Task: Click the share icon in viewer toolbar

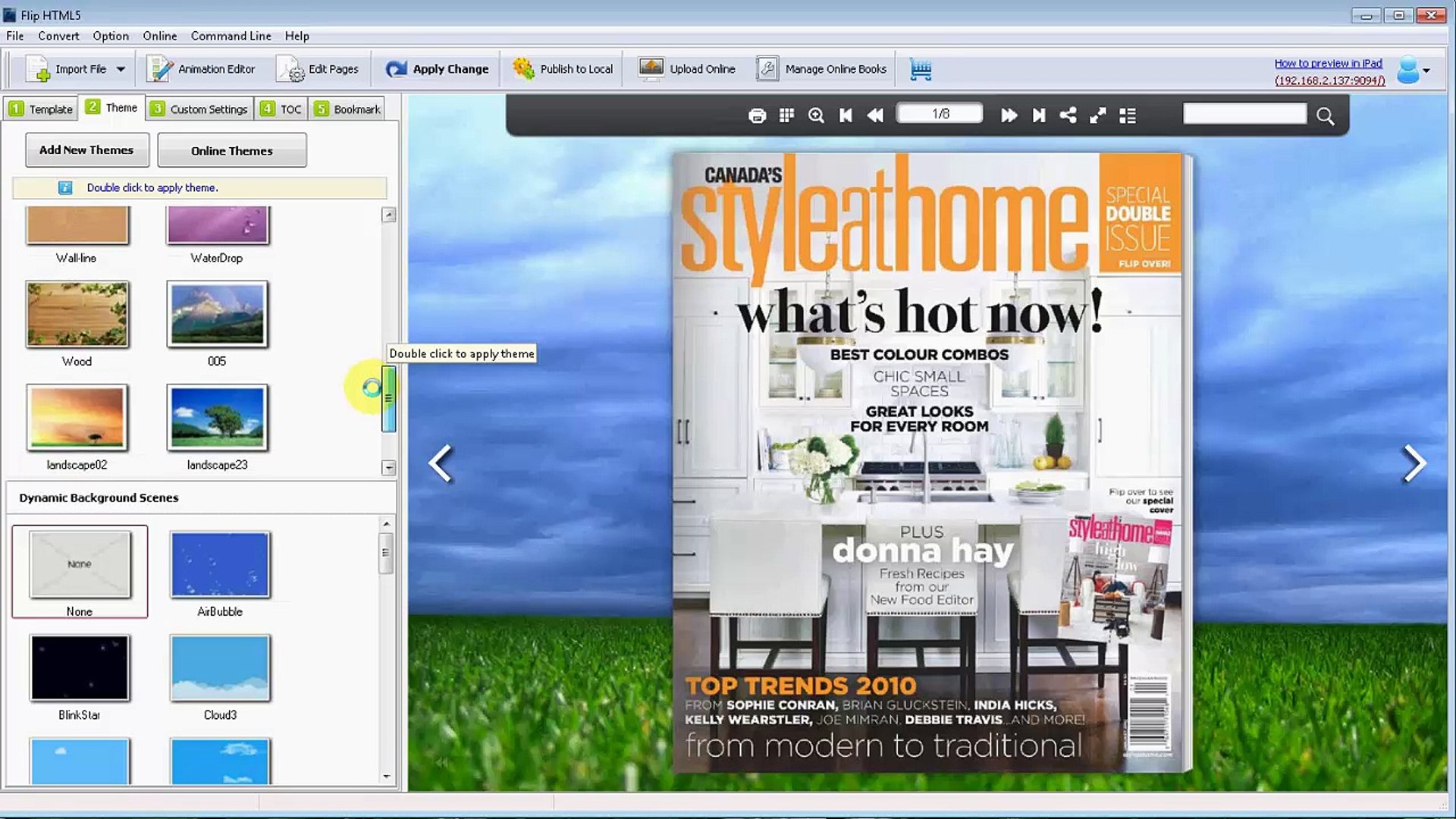Action: click(x=1068, y=115)
